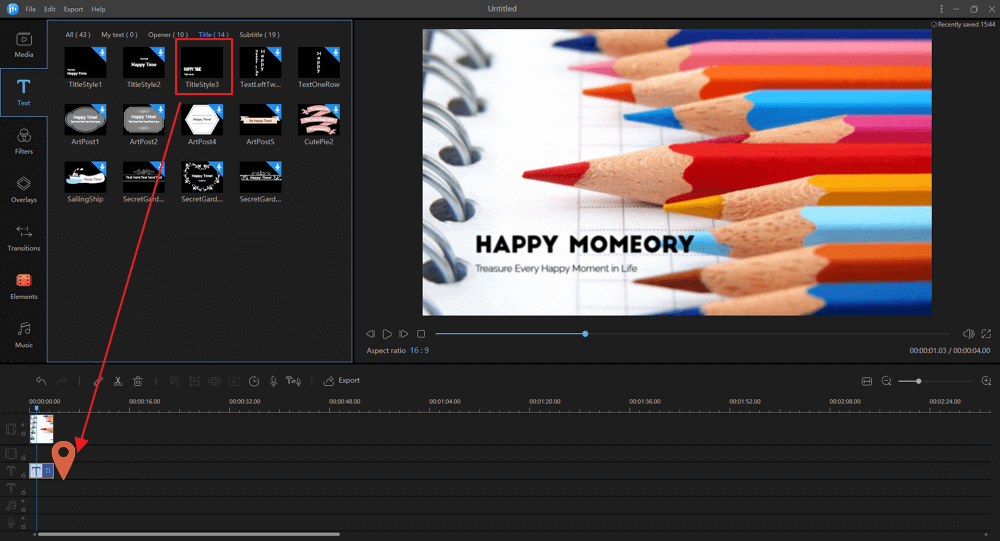Open the Elements panel
This screenshot has width=1000, height=541.
pos(24,286)
